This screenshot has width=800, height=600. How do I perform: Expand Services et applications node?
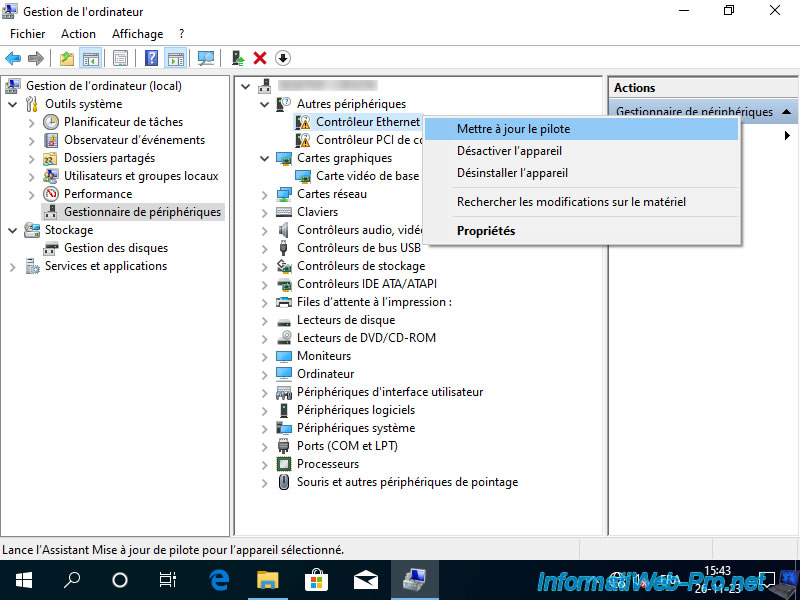tap(13, 266)
